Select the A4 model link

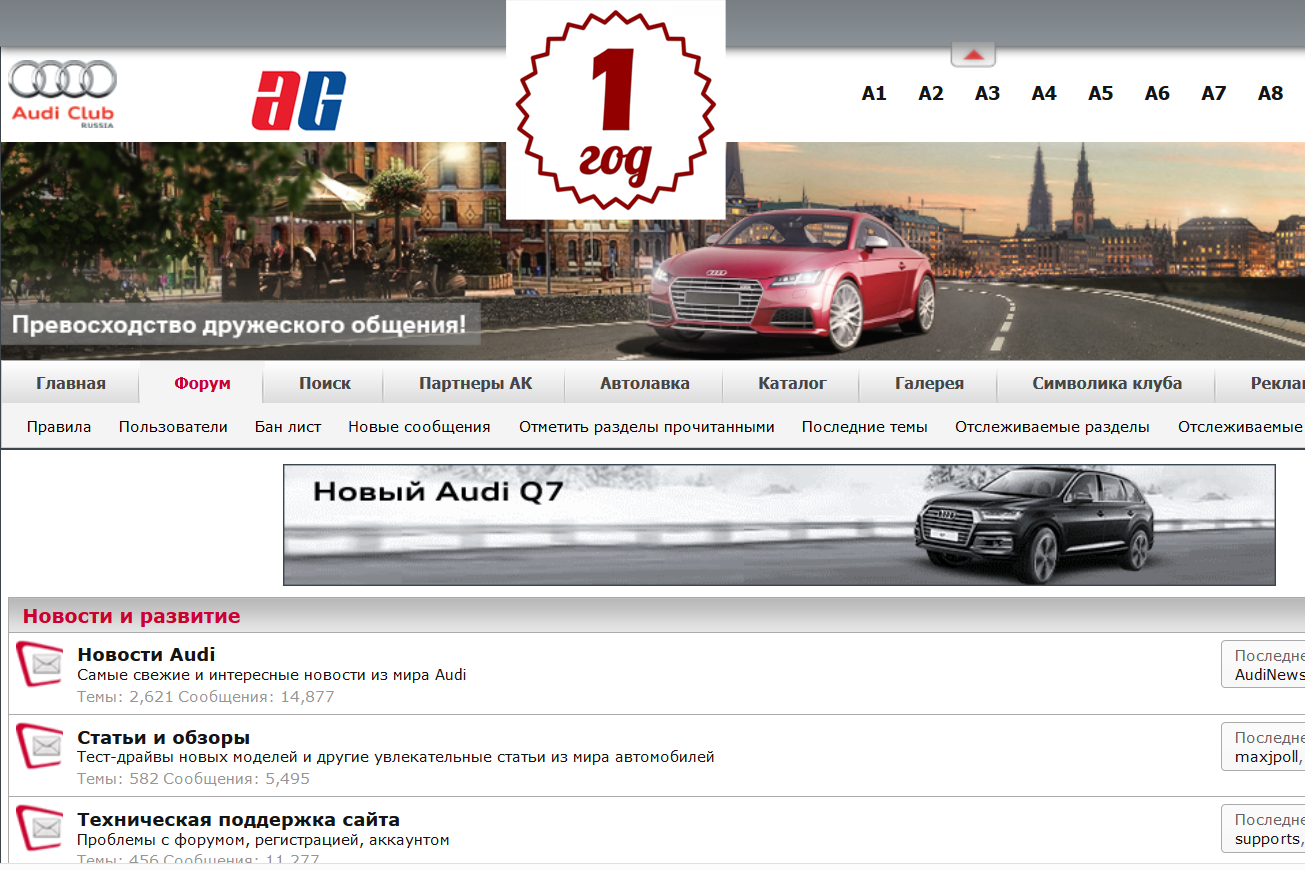[x=1044, y=93]
